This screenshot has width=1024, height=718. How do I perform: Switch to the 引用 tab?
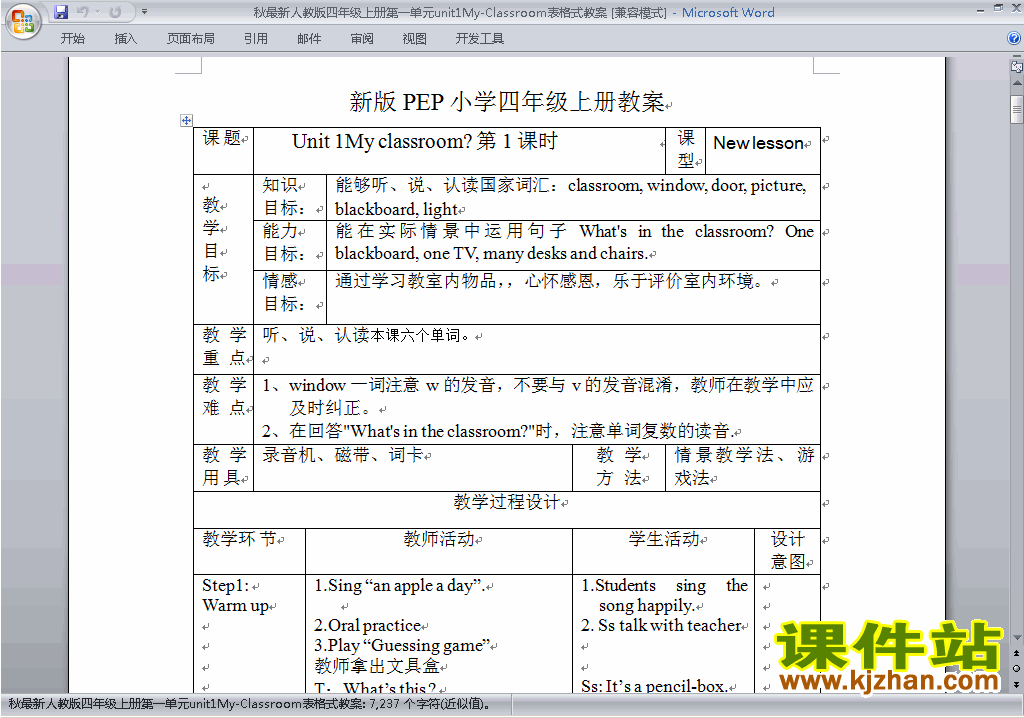(256, 39)
